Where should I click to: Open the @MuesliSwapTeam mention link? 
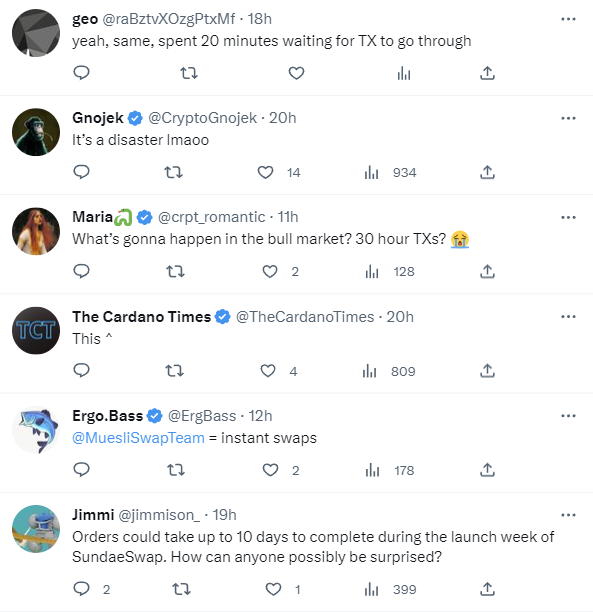point(138,438)
